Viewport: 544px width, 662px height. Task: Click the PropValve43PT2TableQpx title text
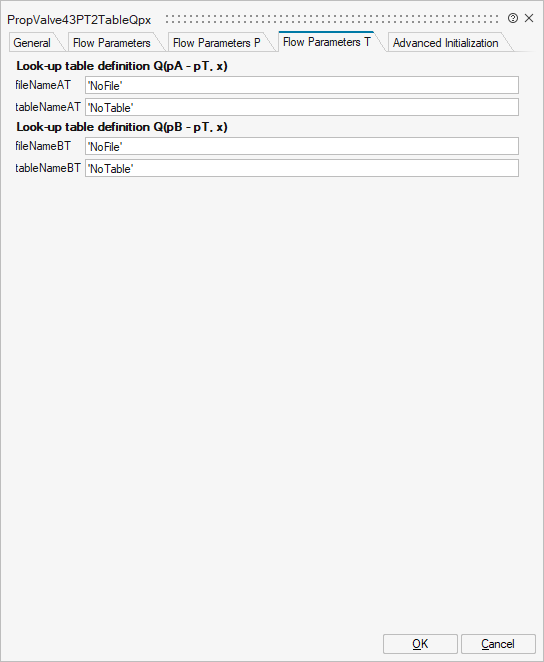(x=79, y=20)
